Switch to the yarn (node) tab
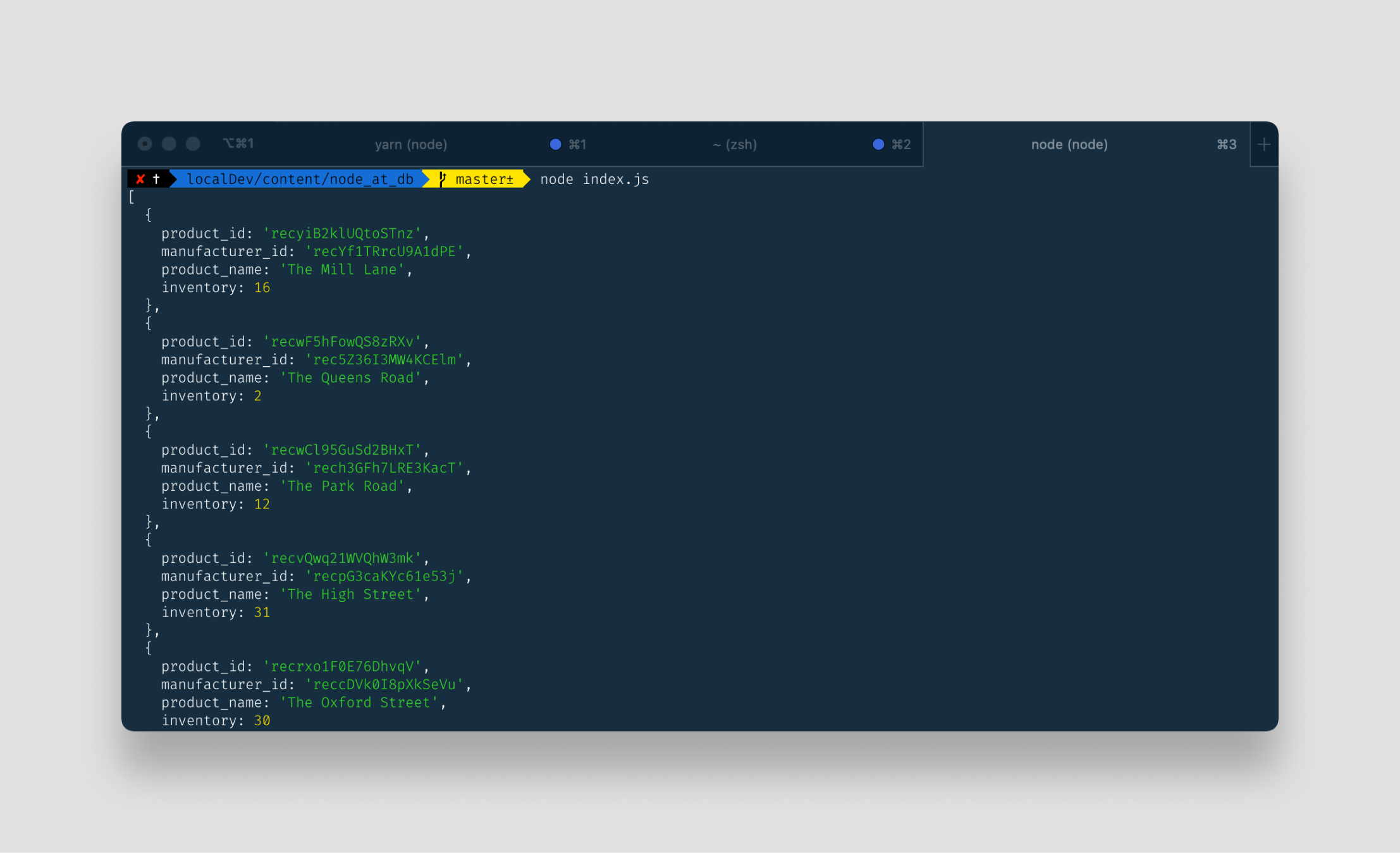The width and height of the screenshot is (1400, 853). tap(411, 145)
